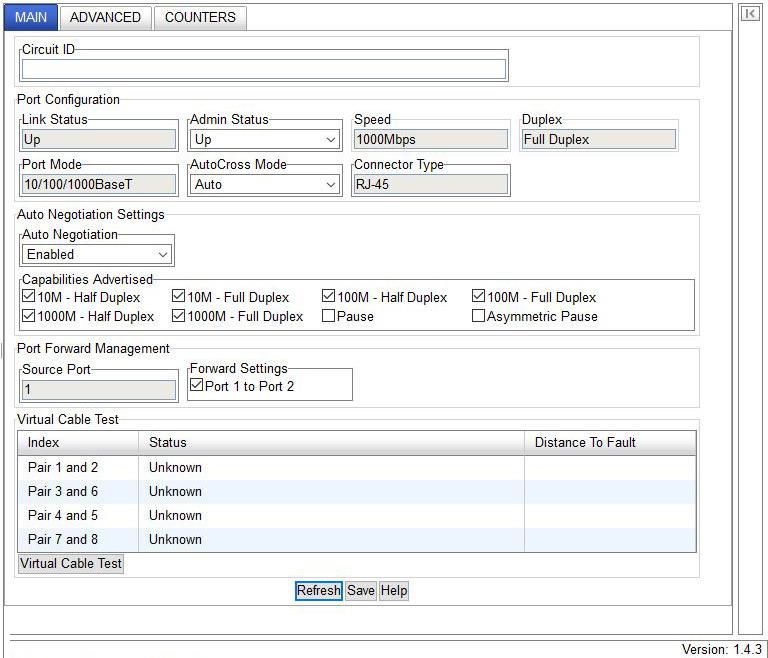Toggle 1000M - Full Duplex checkbox
The height and width of the screenshot is (658, 768).
[x=179, y=316]
